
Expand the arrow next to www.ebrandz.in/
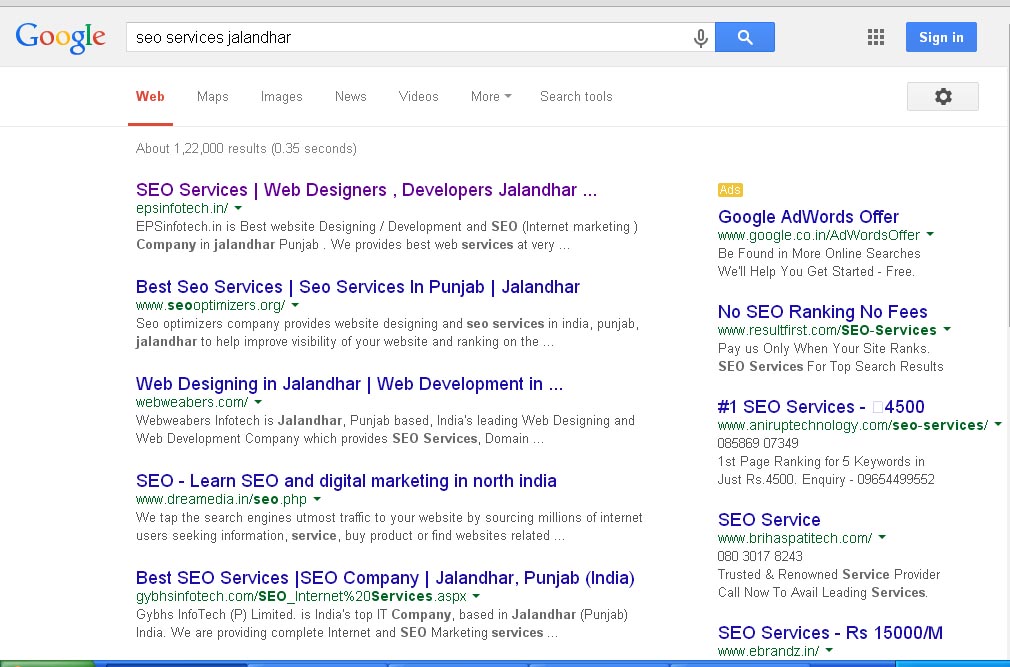click(x=829, y=651)
